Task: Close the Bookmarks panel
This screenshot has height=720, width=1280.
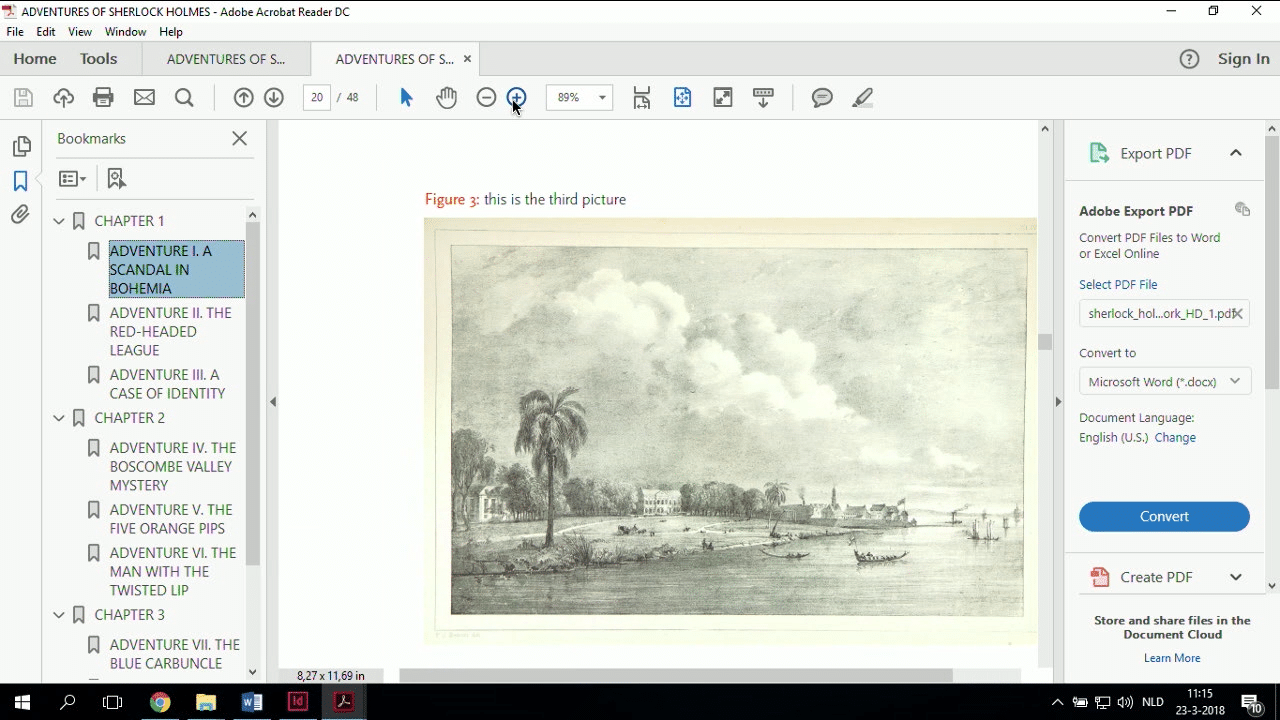Action: click(239, 138)
